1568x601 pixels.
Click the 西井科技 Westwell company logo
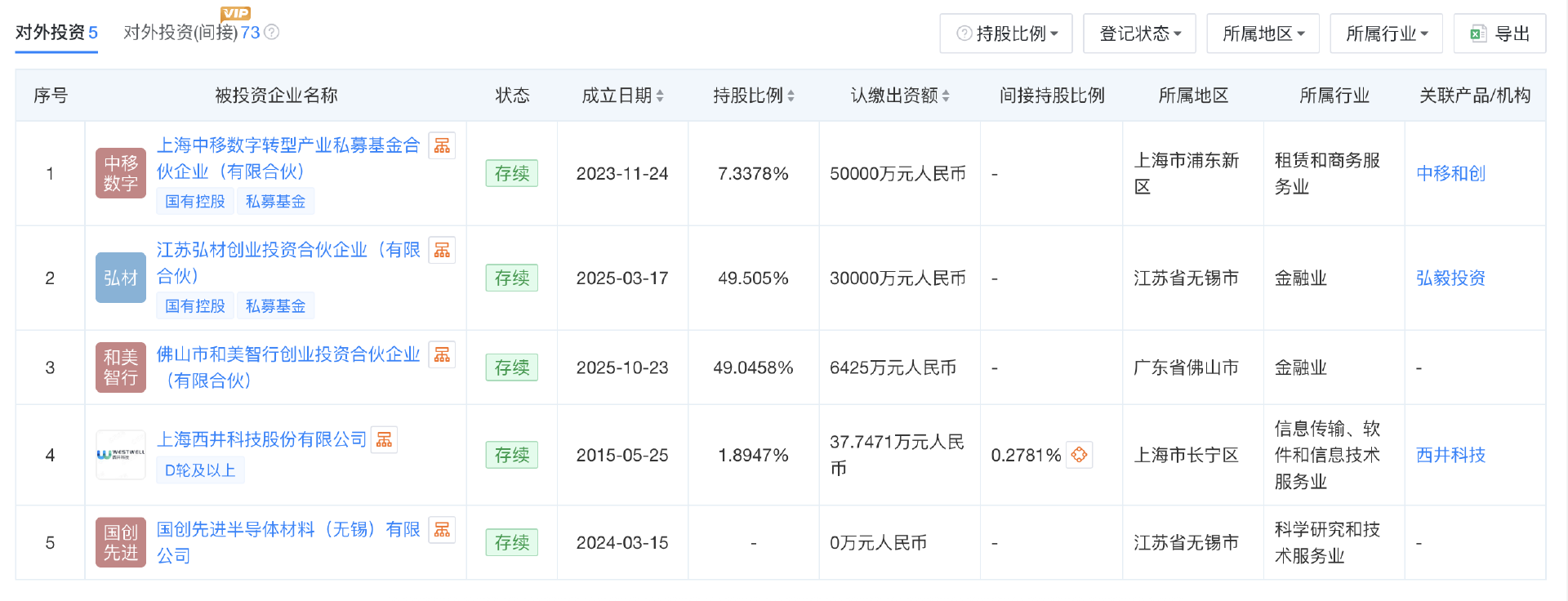coord(121,455)
